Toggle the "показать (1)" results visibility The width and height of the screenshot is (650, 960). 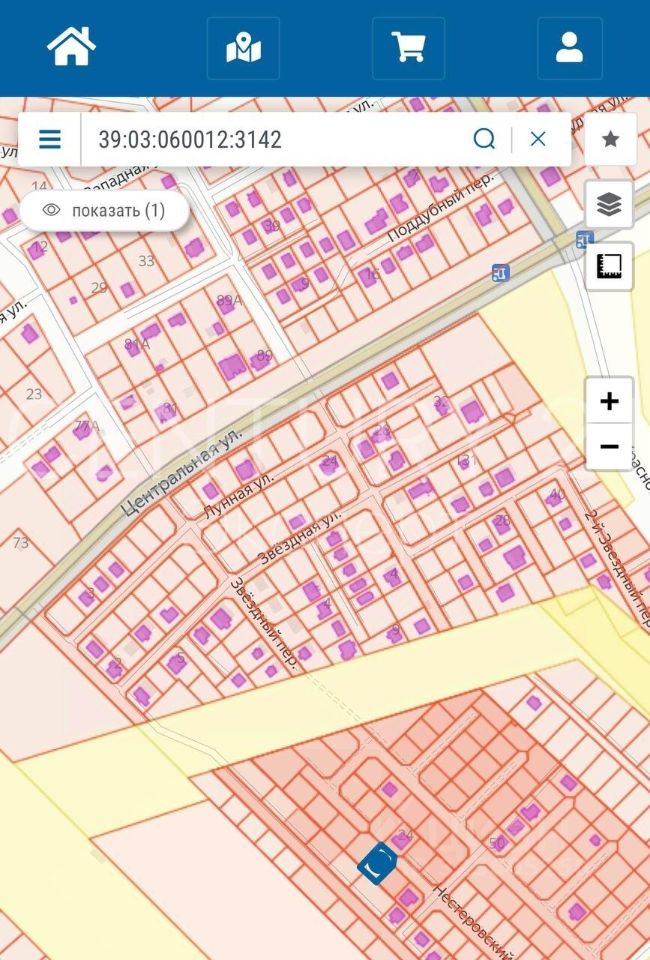[x=105, y=210]
